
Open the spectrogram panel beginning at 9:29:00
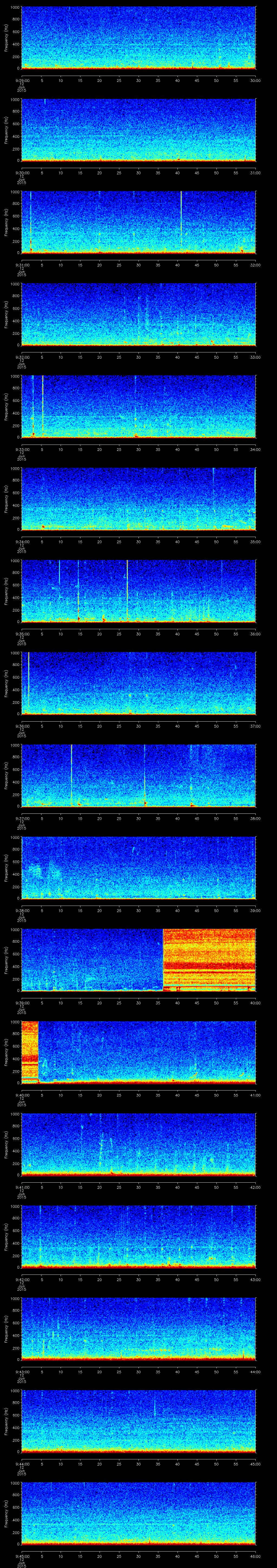138,38
